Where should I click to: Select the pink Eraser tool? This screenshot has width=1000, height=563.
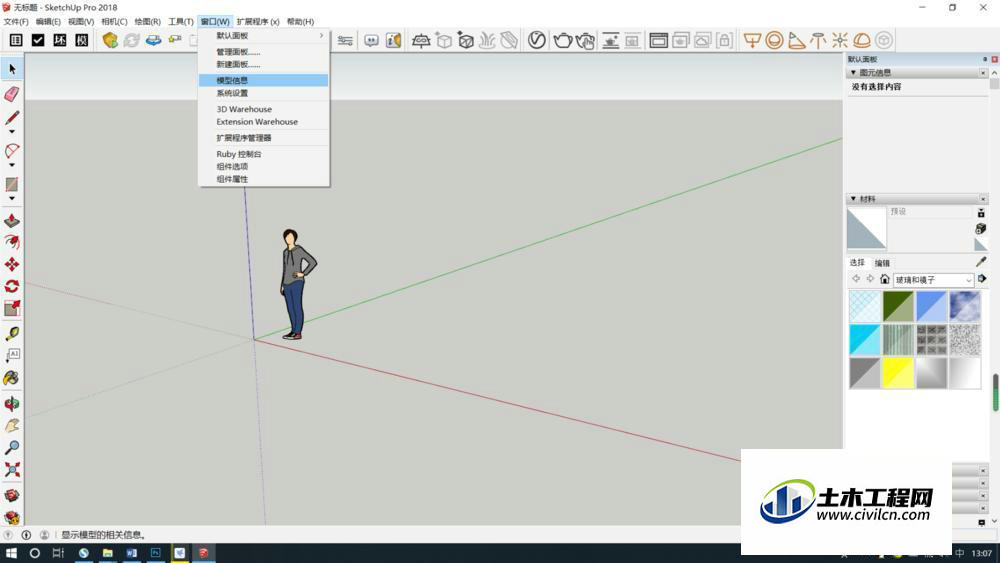12,94
